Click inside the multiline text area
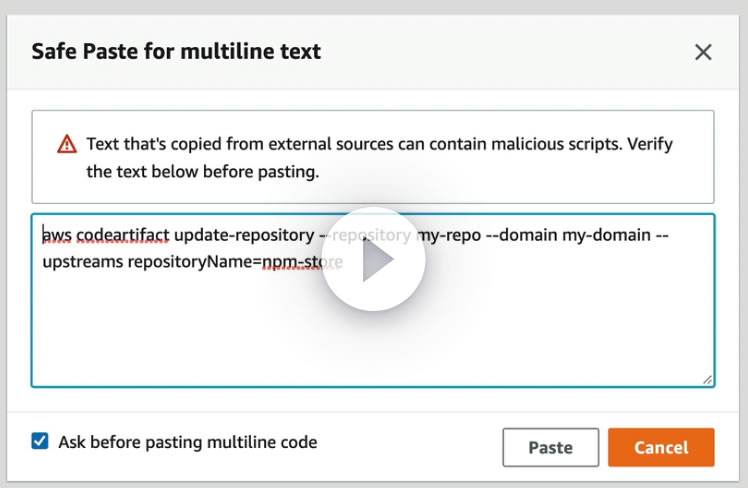748x488 pixels. [x=372, y=330]
